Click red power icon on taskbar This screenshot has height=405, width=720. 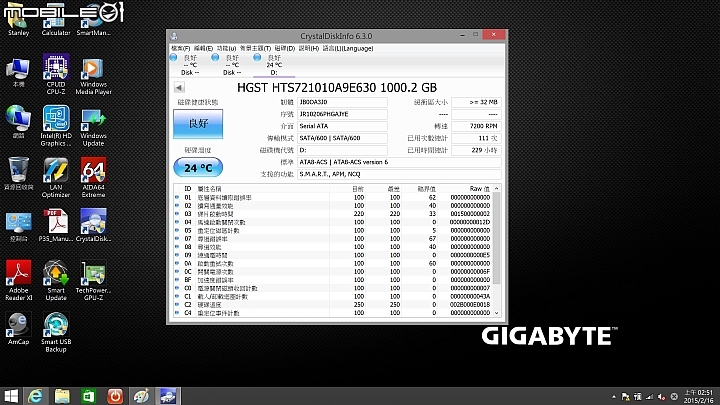click(x=115, y=396)
